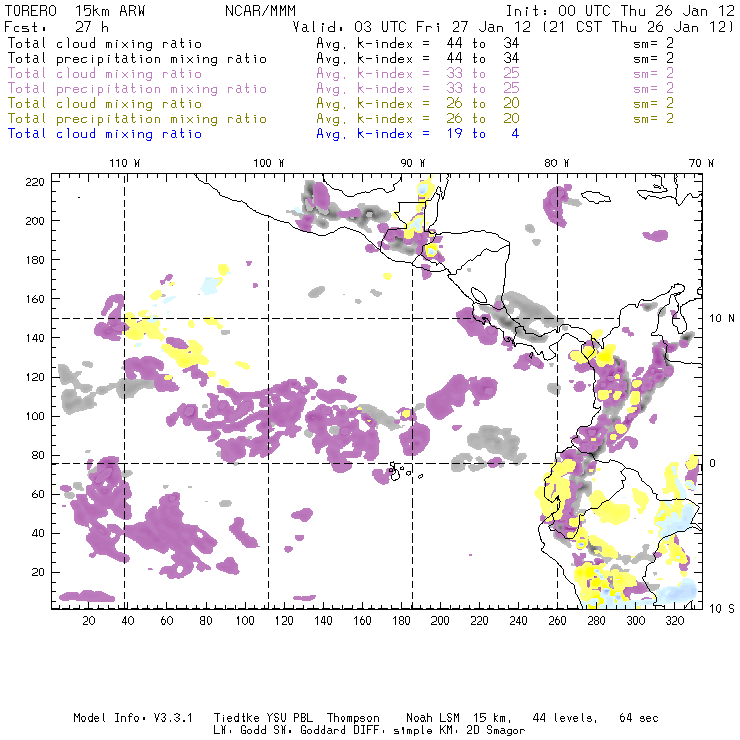Screen dimensions: 740x740
Task: Click the "Thompson" microphysics text
Action: pos(353,718)
